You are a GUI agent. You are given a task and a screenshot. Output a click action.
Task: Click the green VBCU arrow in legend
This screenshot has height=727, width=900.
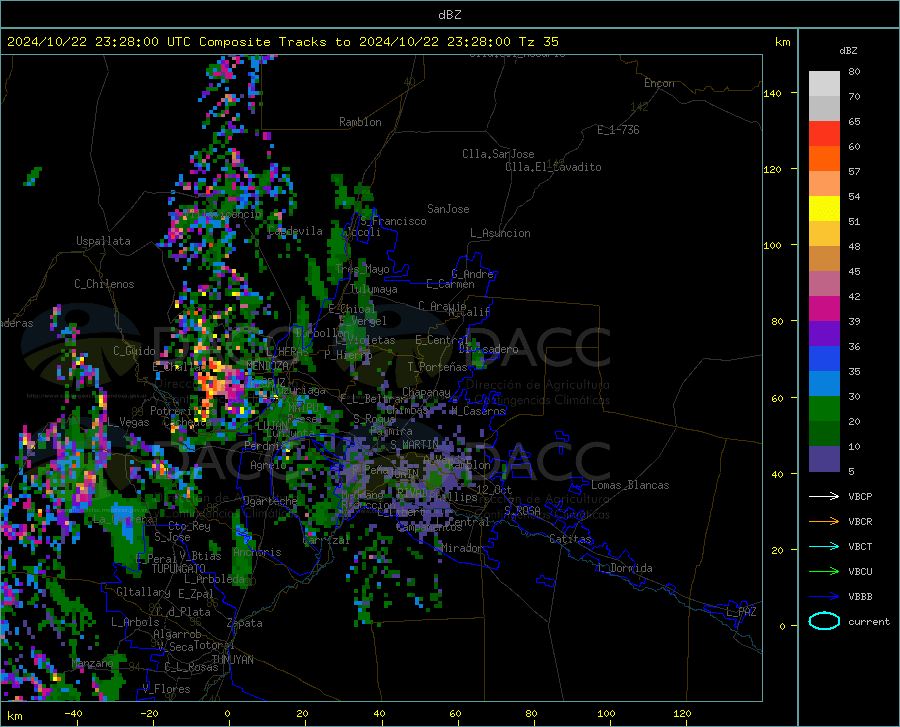coord(824,572)
